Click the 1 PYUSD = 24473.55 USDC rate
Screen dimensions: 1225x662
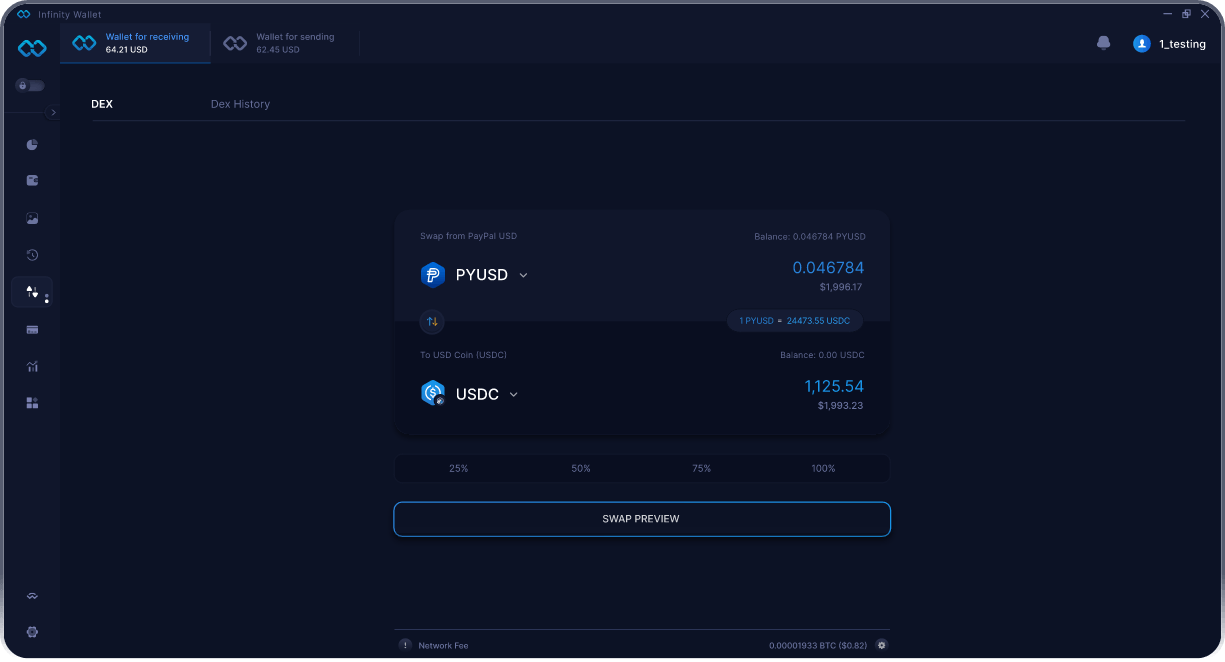(795, 321)
